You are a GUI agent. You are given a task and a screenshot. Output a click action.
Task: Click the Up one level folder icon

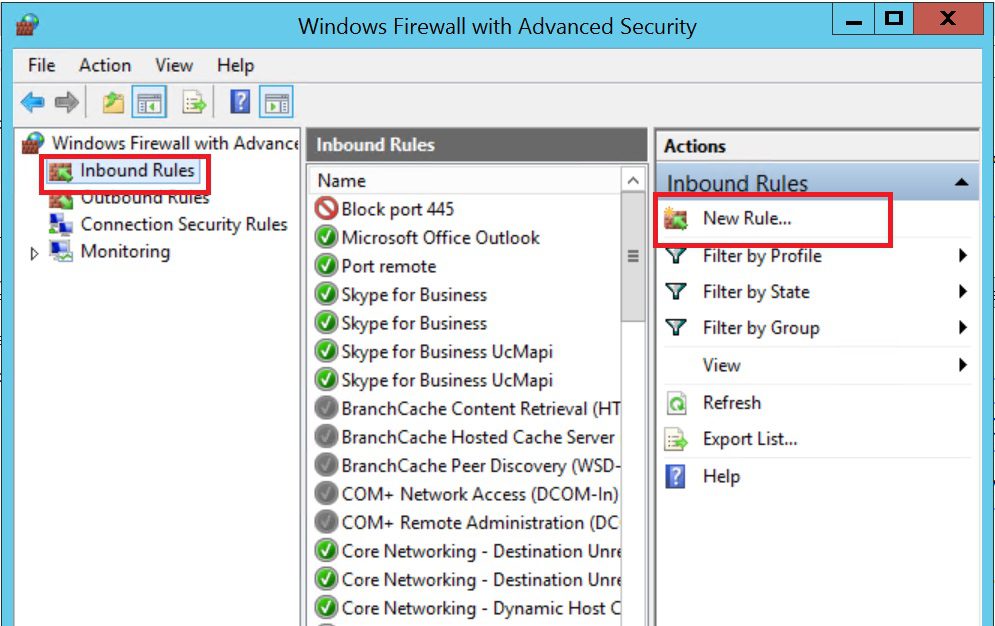point(113,102)
